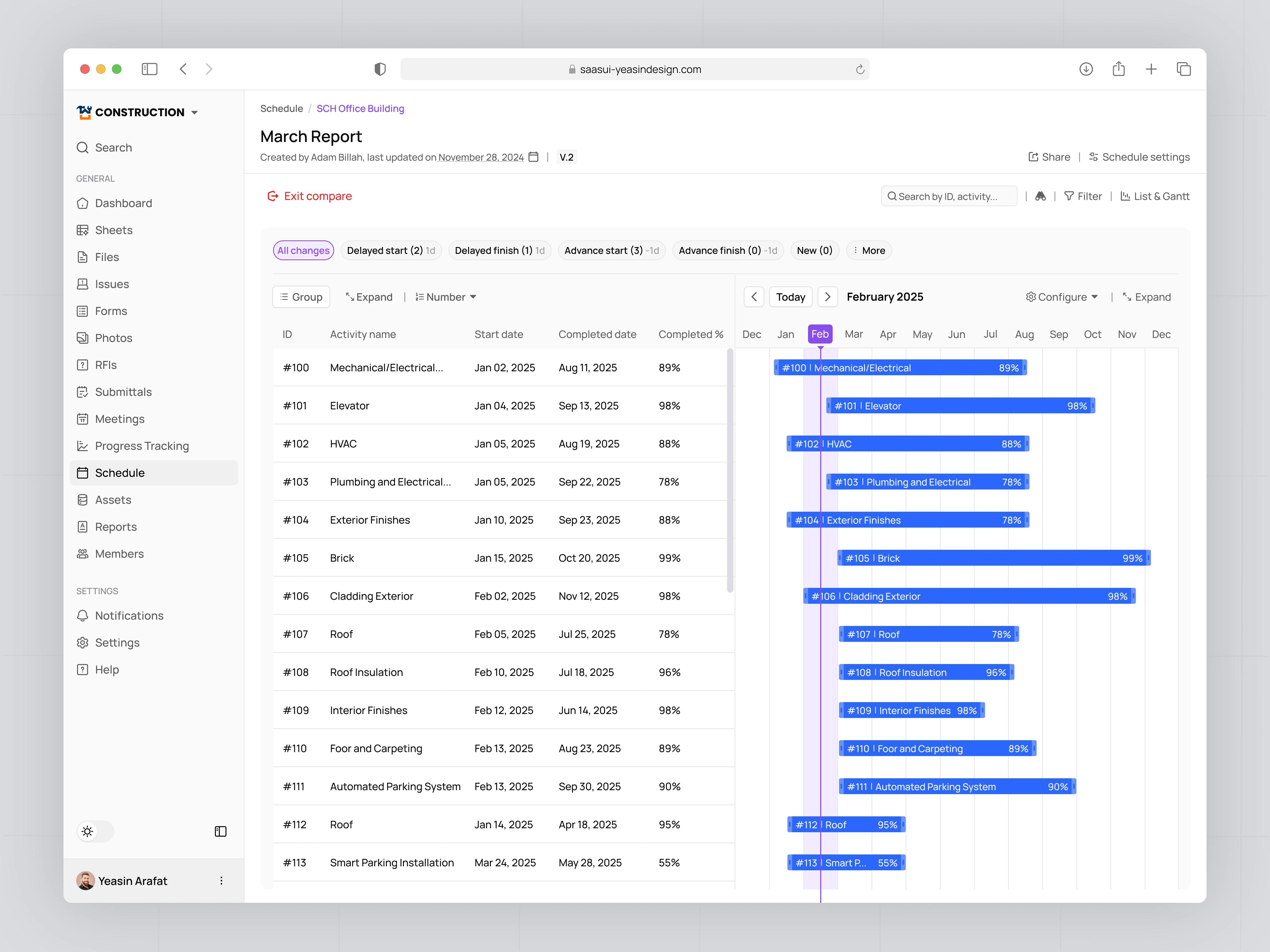Screen dimensions: 1270x952
Task: Open Sheets in sidebar
Action: coord(154,230)
